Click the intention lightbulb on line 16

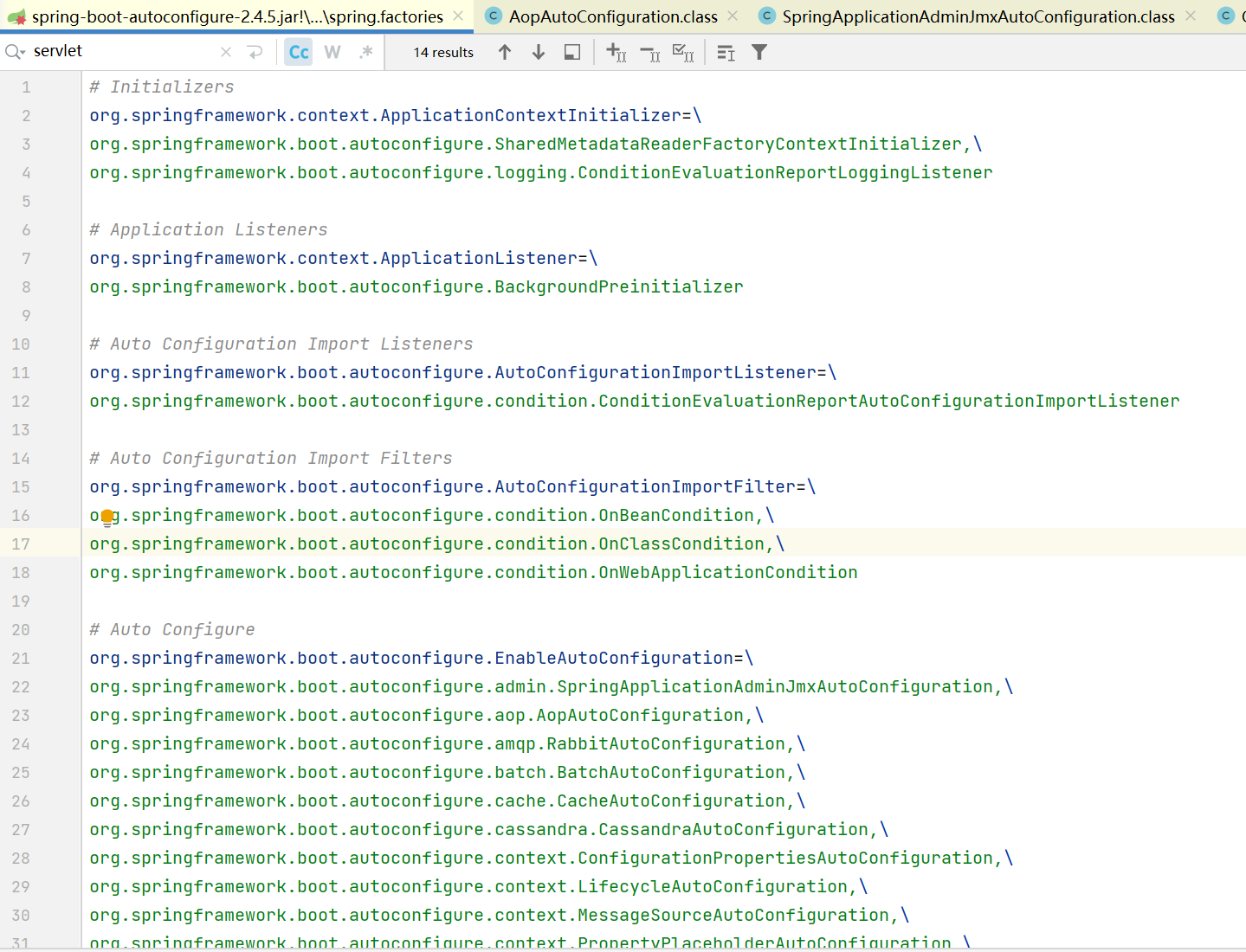click(107, 518)
